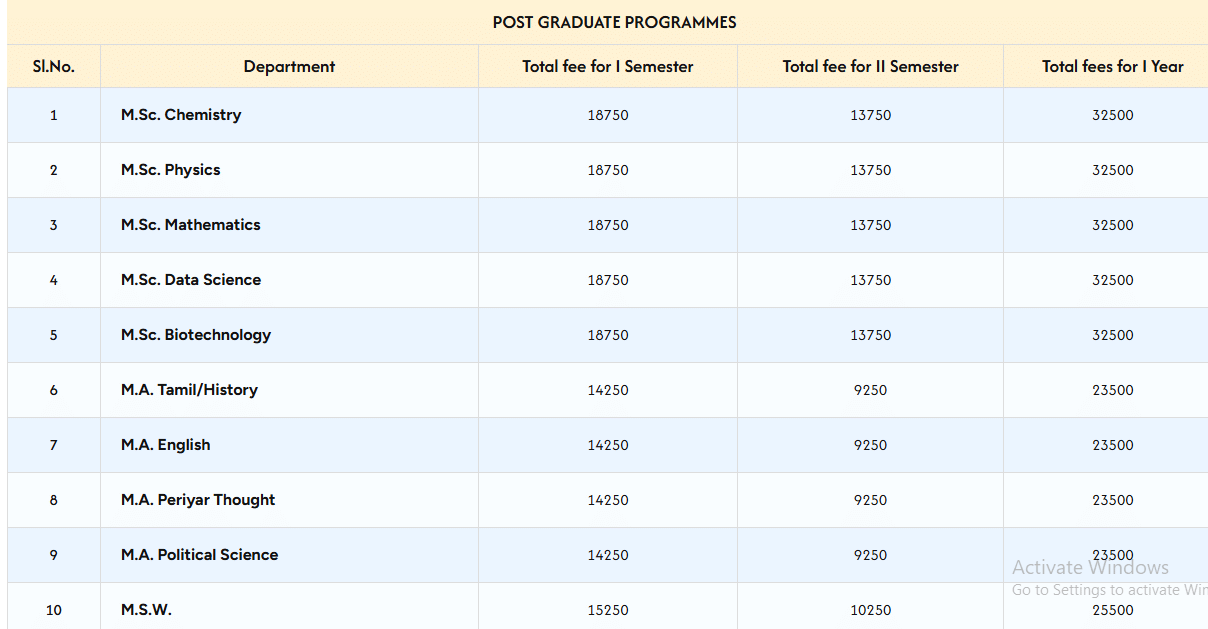Click serial number 6 cell
This screenshot has width=1208, height=629.
click(x=54, y=390)
